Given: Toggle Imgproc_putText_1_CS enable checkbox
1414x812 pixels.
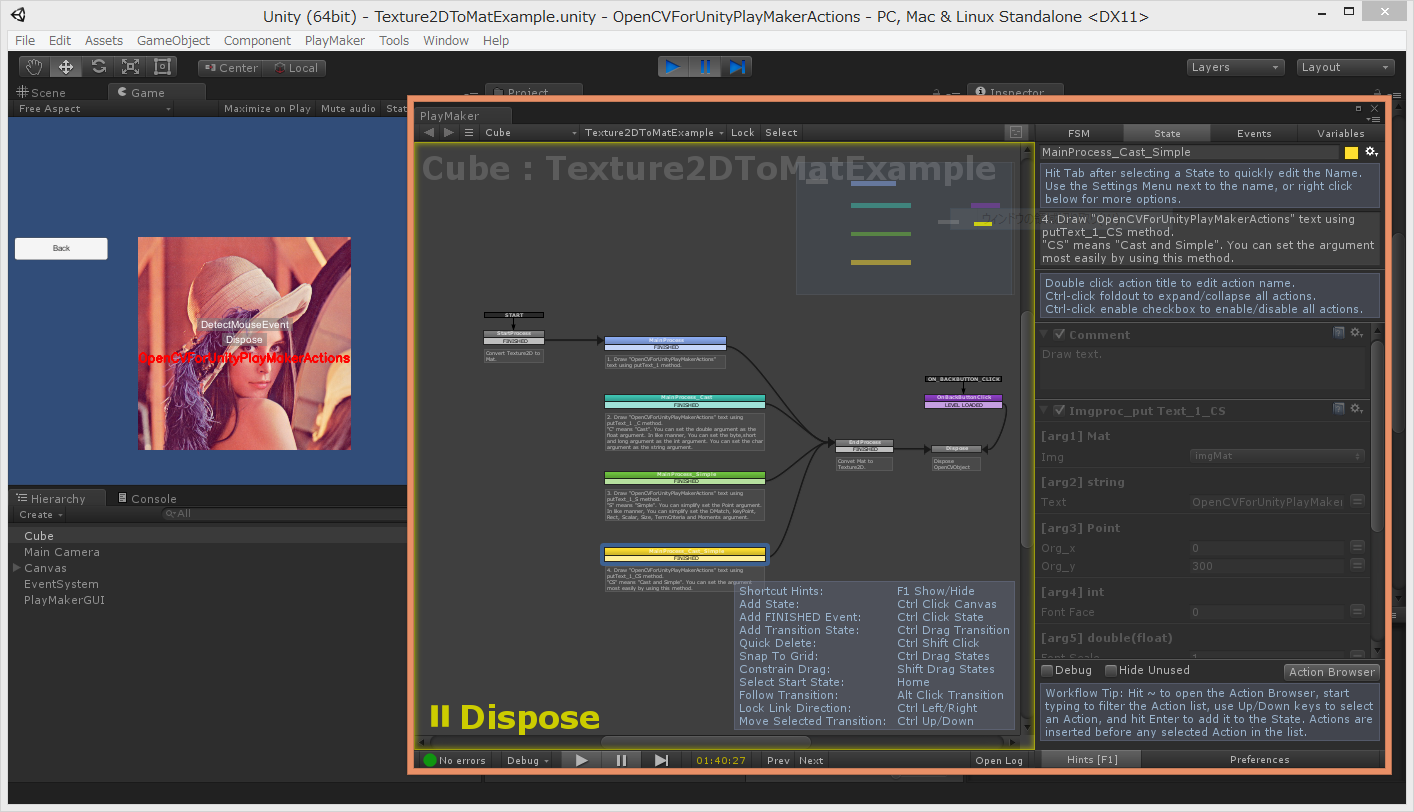Looking at the screenshot, I should coord(1060,410).
